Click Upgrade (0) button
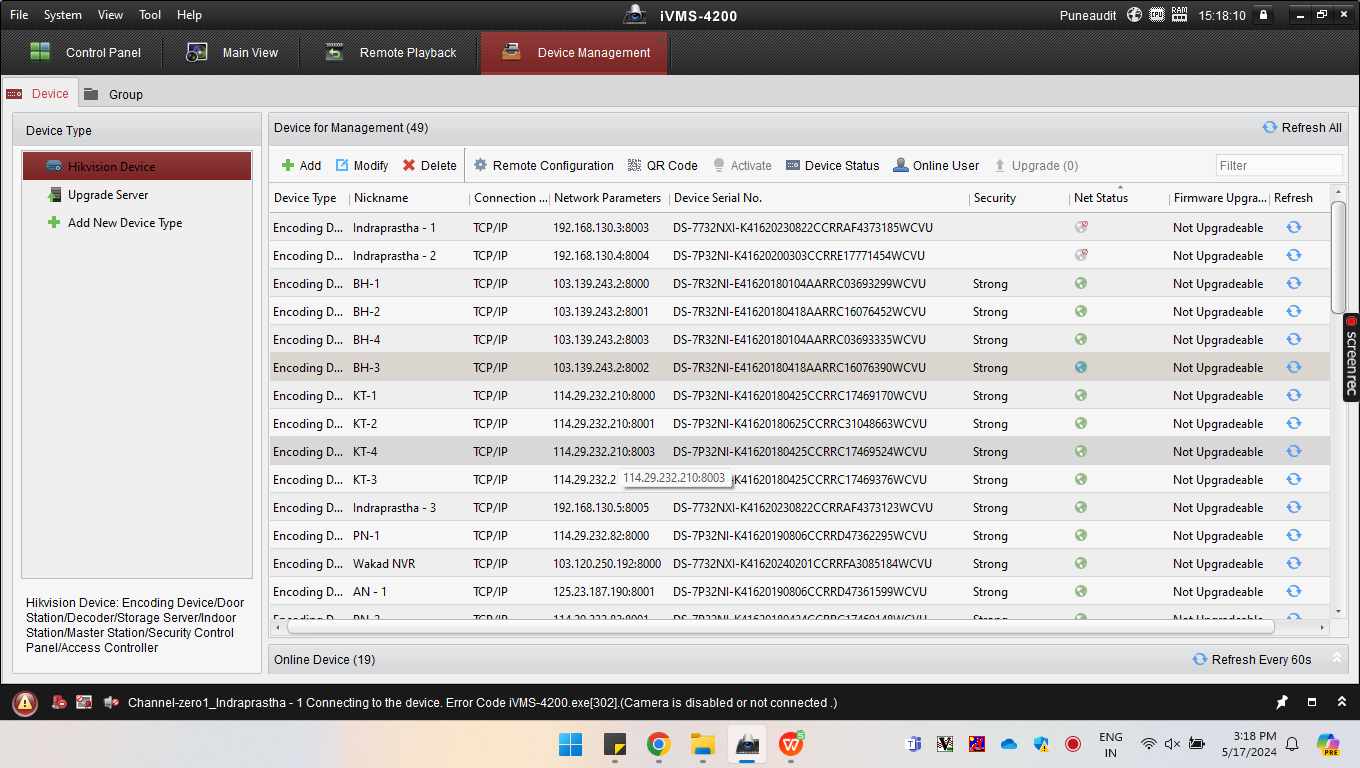 1036,166
